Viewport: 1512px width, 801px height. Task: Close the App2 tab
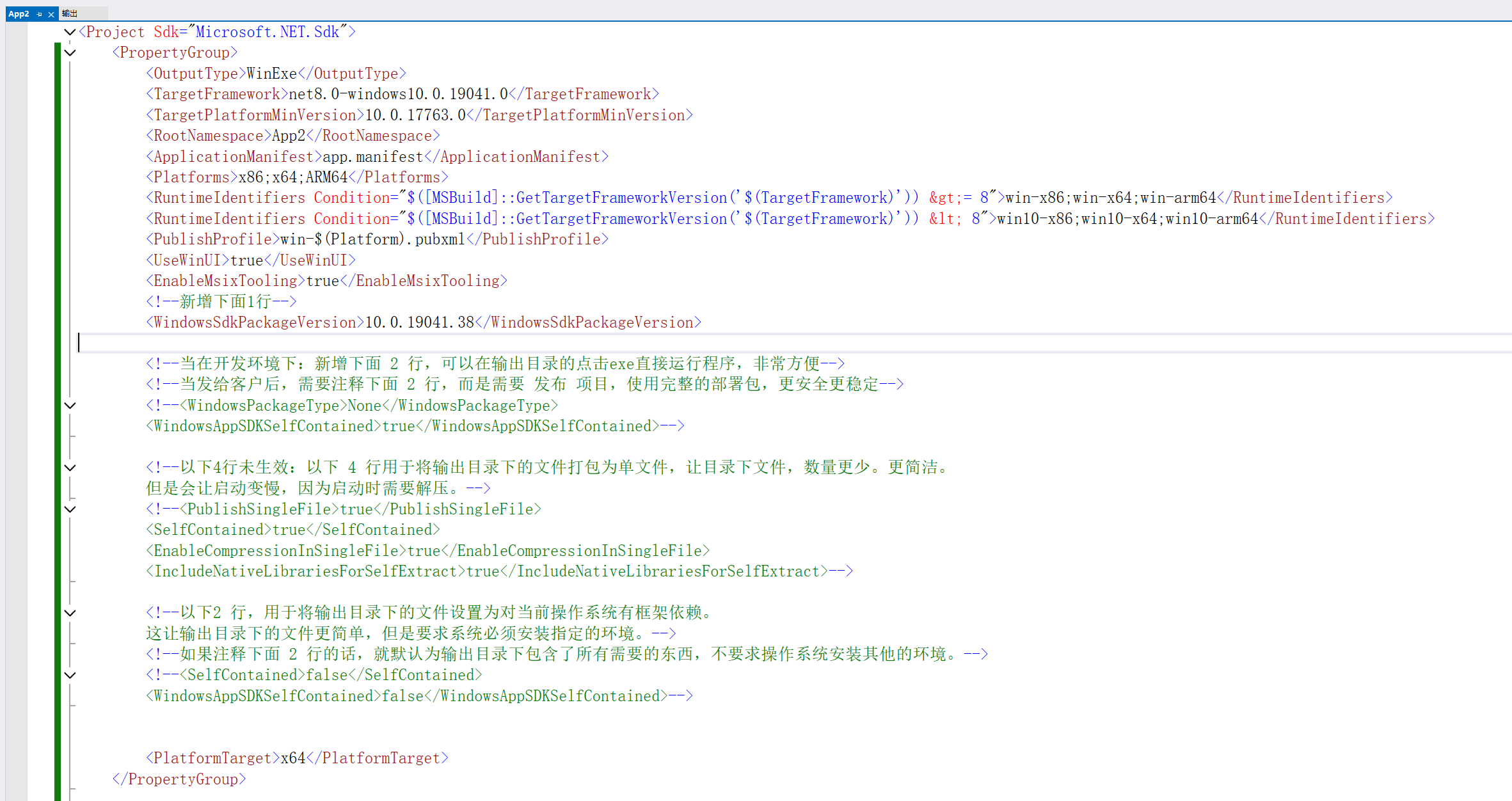point(51,14)
